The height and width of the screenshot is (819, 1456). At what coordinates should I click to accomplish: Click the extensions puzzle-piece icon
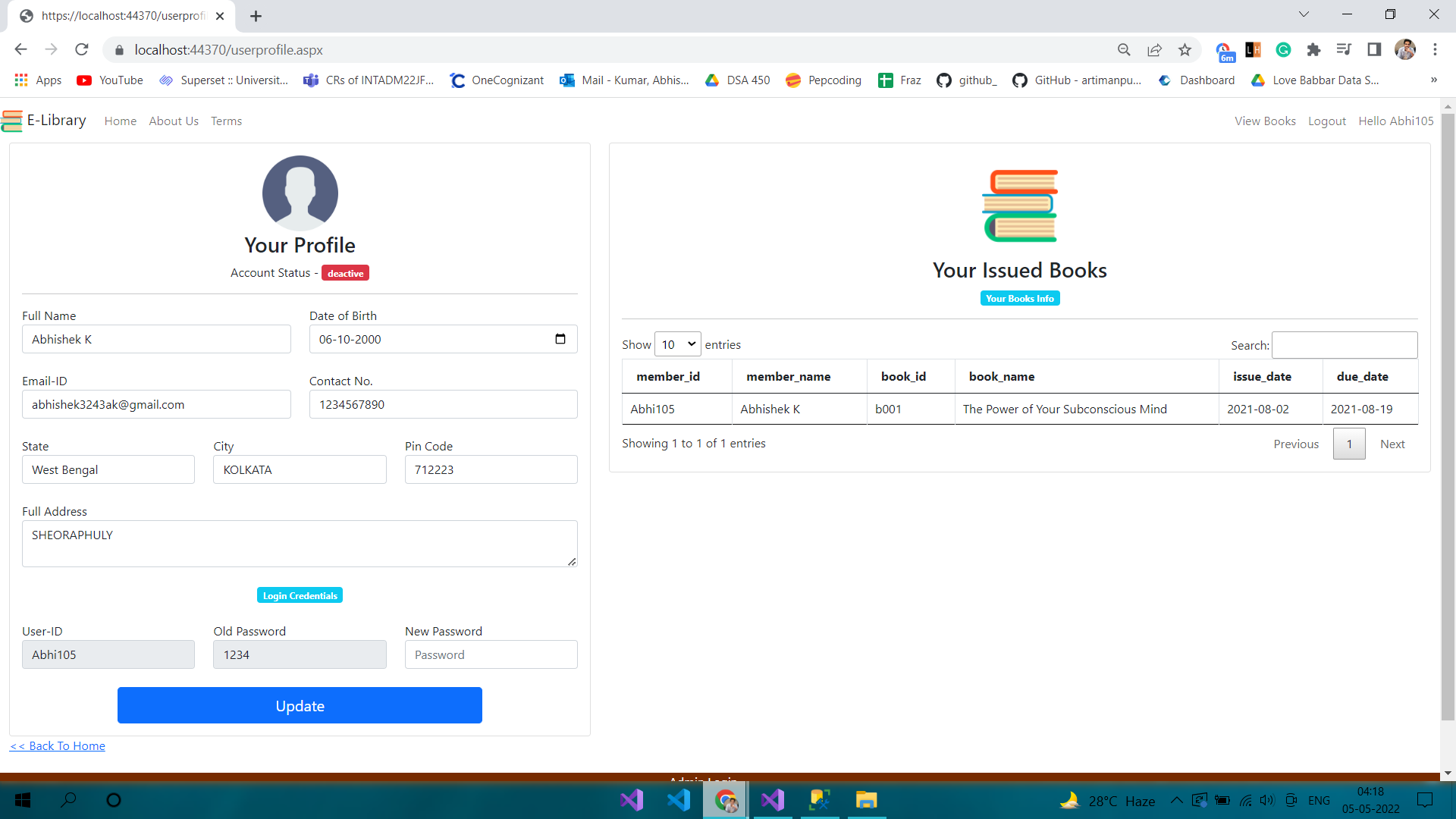(x=1313, y=50)
